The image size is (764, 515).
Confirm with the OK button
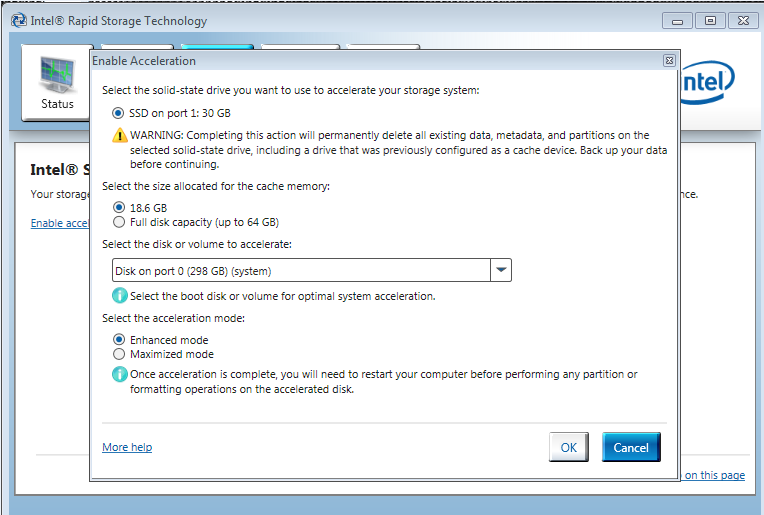(x=569, y=447)
